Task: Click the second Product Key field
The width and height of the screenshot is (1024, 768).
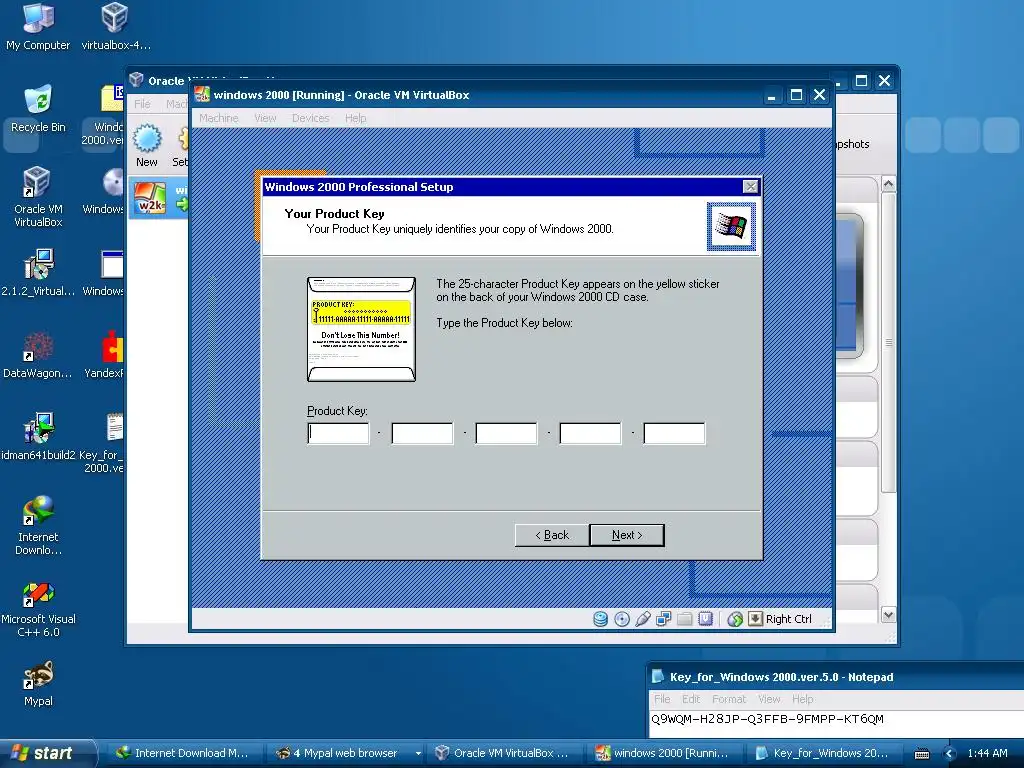Action: pos(423,433)
